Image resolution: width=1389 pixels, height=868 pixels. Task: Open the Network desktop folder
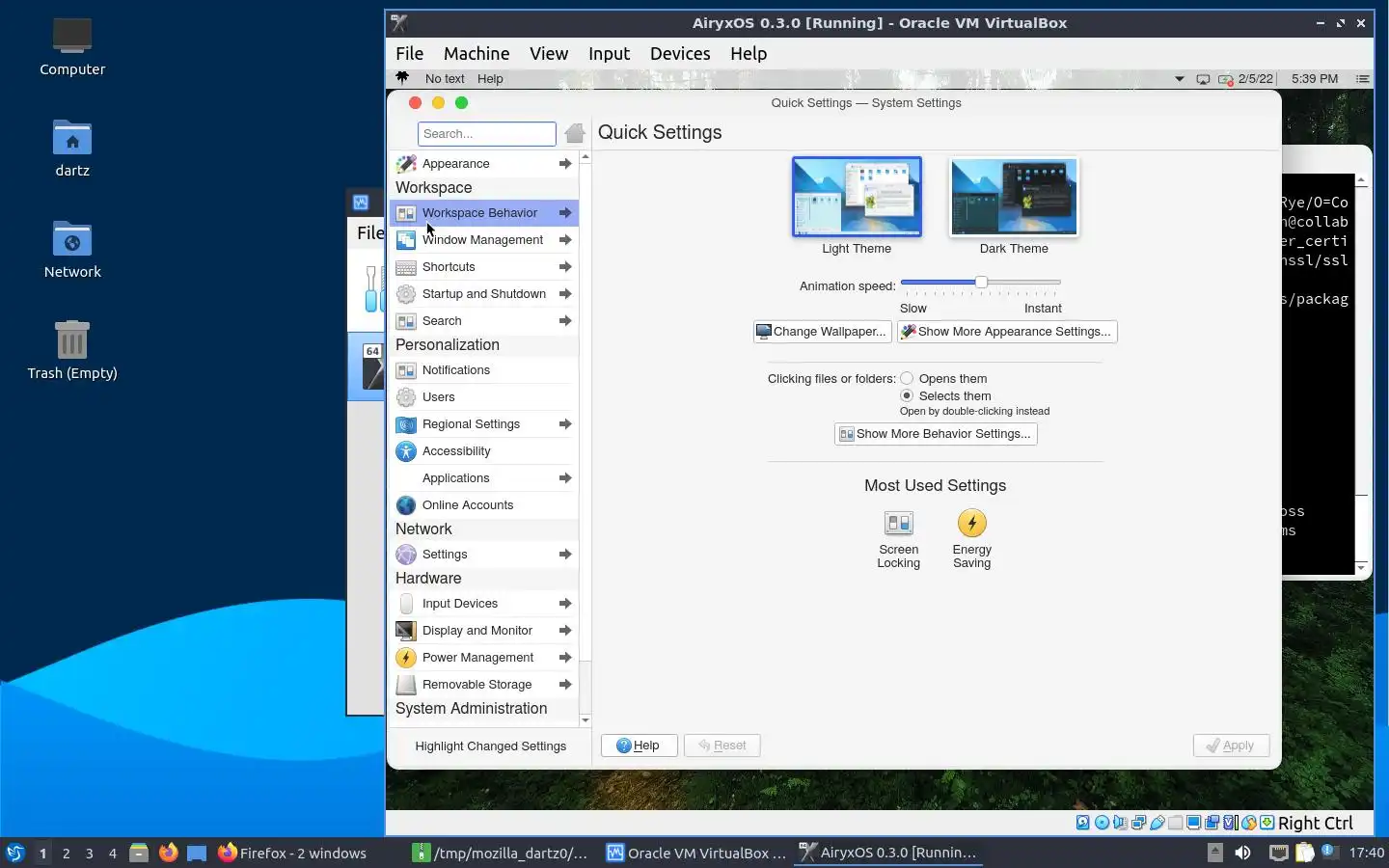pos(72,250)
